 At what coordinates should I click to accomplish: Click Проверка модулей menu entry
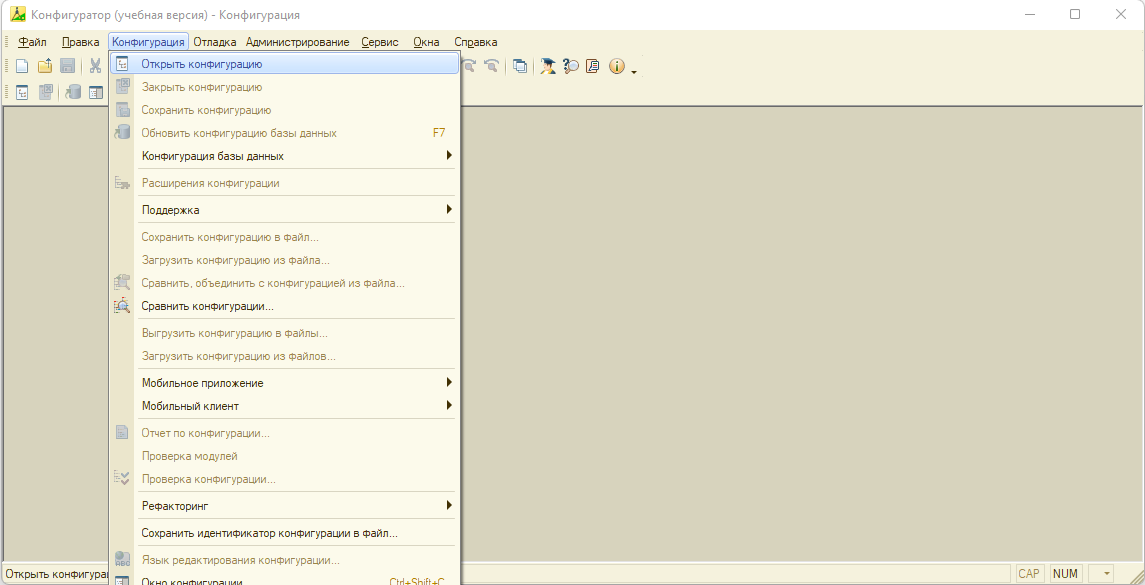tap(284, 456)
